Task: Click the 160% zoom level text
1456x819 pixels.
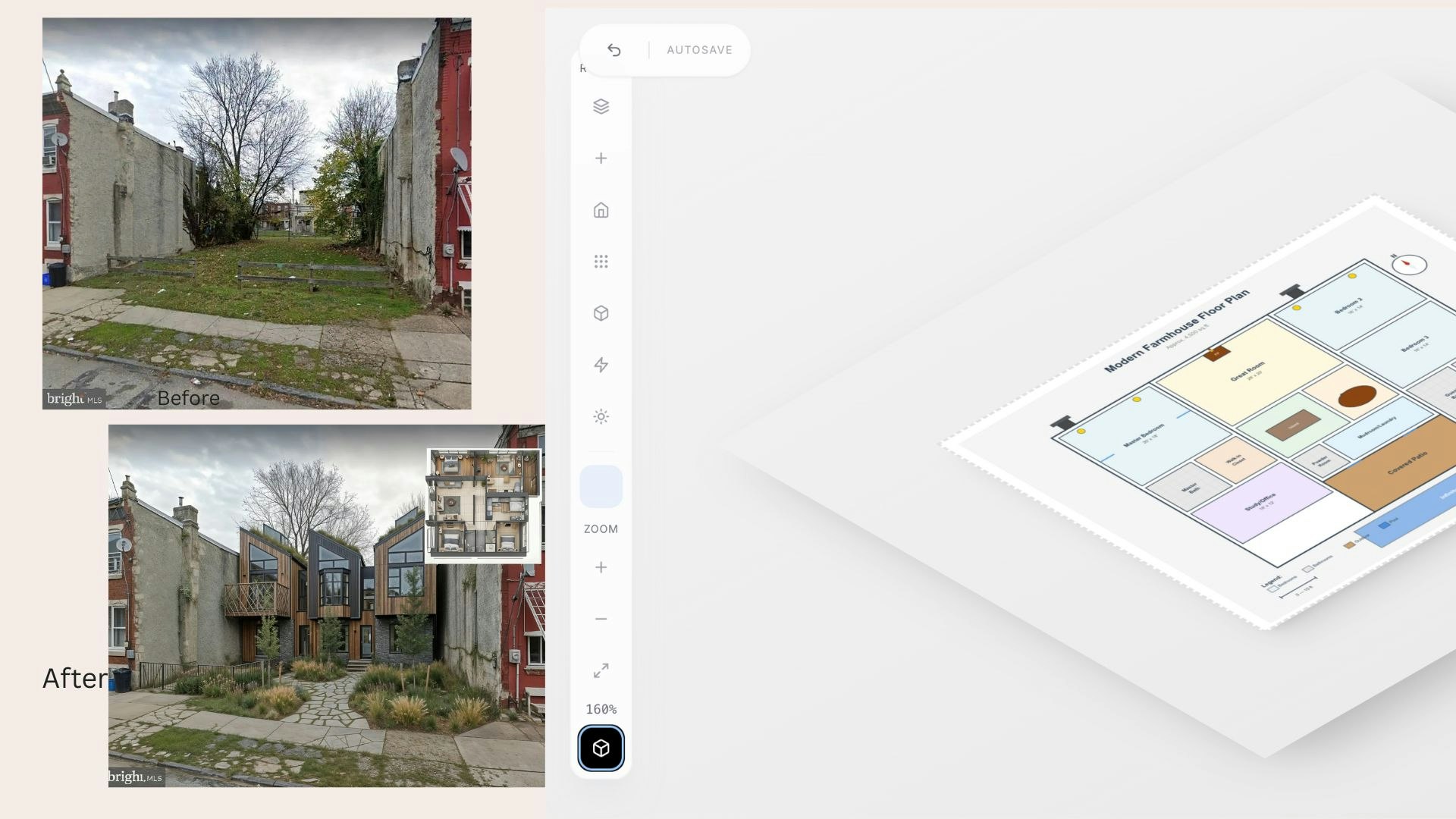Action: [601, 708]
